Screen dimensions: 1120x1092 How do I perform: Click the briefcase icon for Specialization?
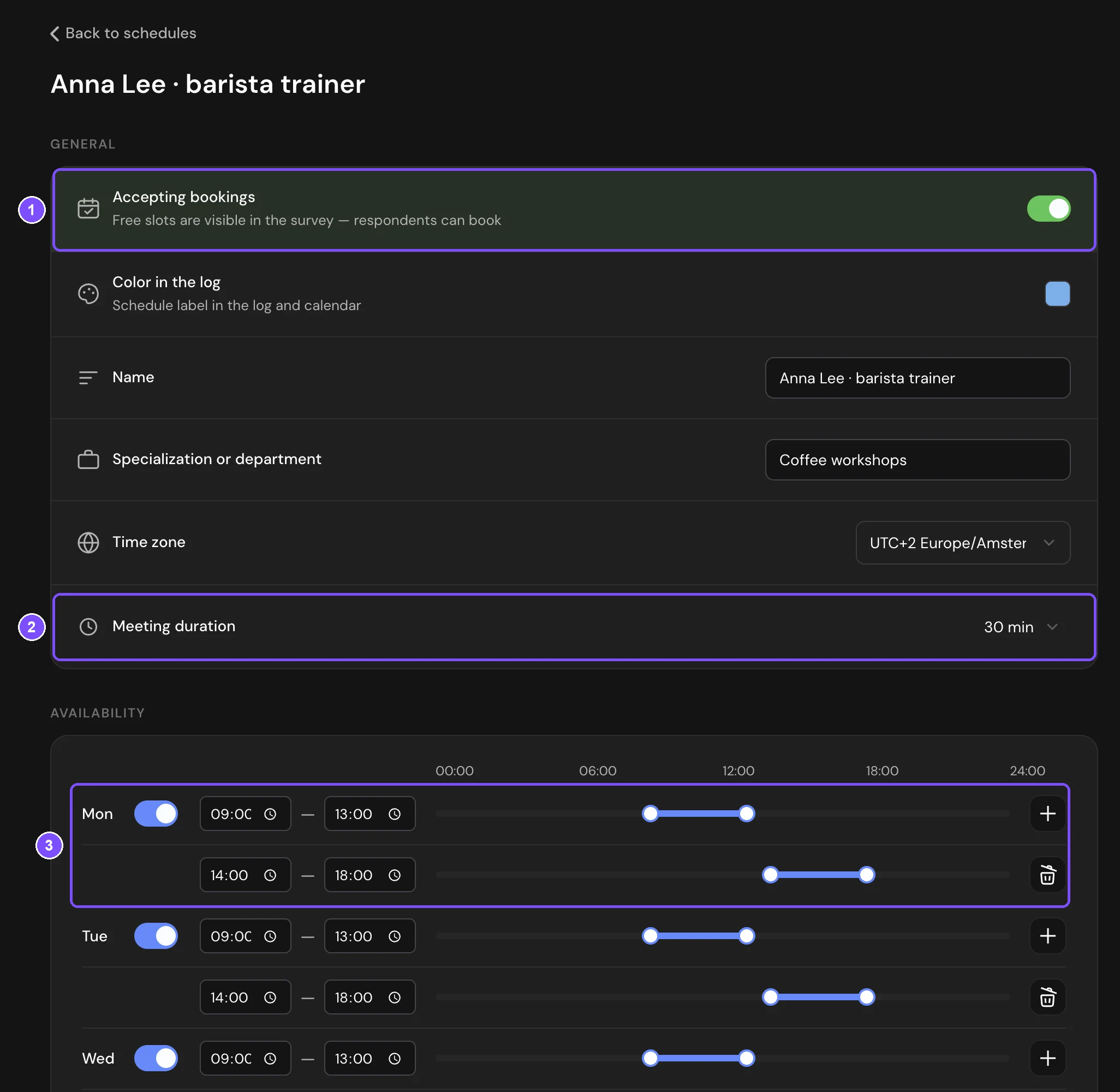pos(88,459)
